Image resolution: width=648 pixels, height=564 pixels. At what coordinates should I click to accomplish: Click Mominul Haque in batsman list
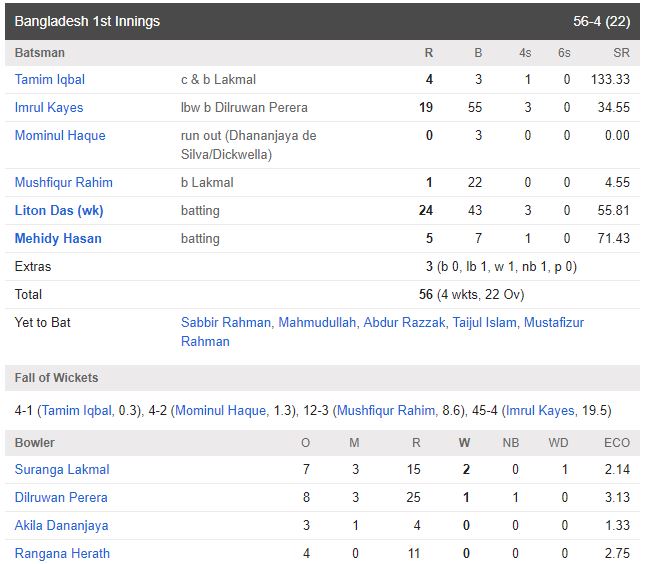pos(60,136)
